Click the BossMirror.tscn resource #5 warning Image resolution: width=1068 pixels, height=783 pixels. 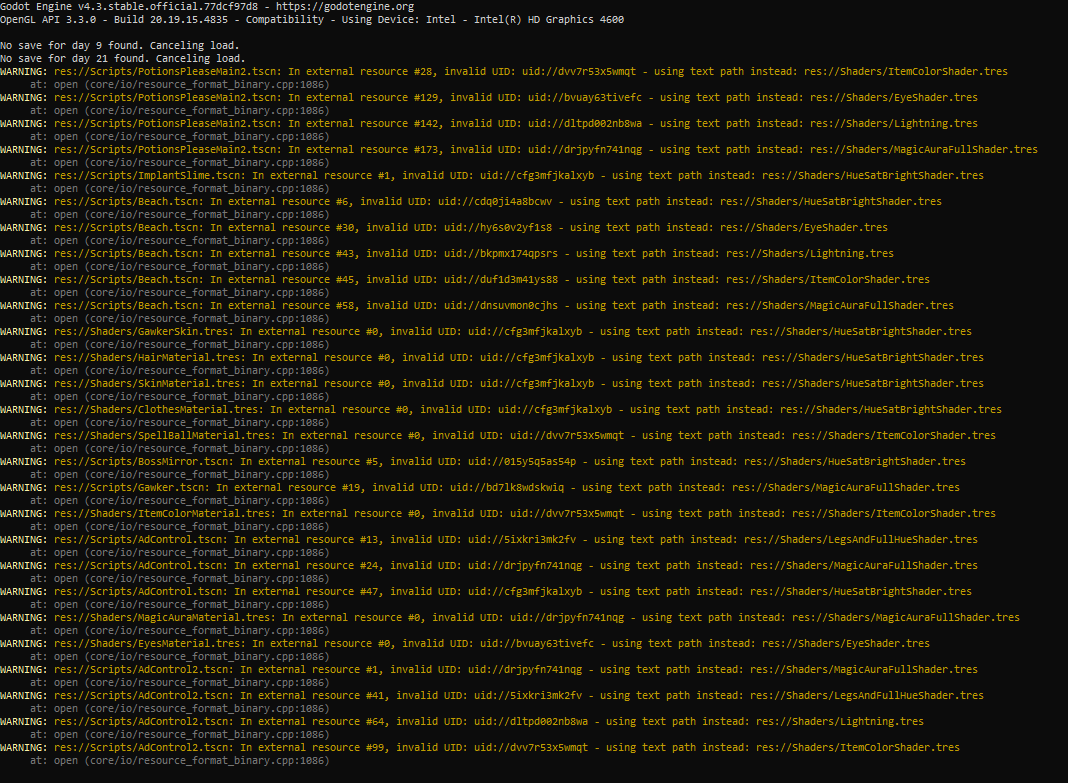pyautogui.click(x=483, y=462)
